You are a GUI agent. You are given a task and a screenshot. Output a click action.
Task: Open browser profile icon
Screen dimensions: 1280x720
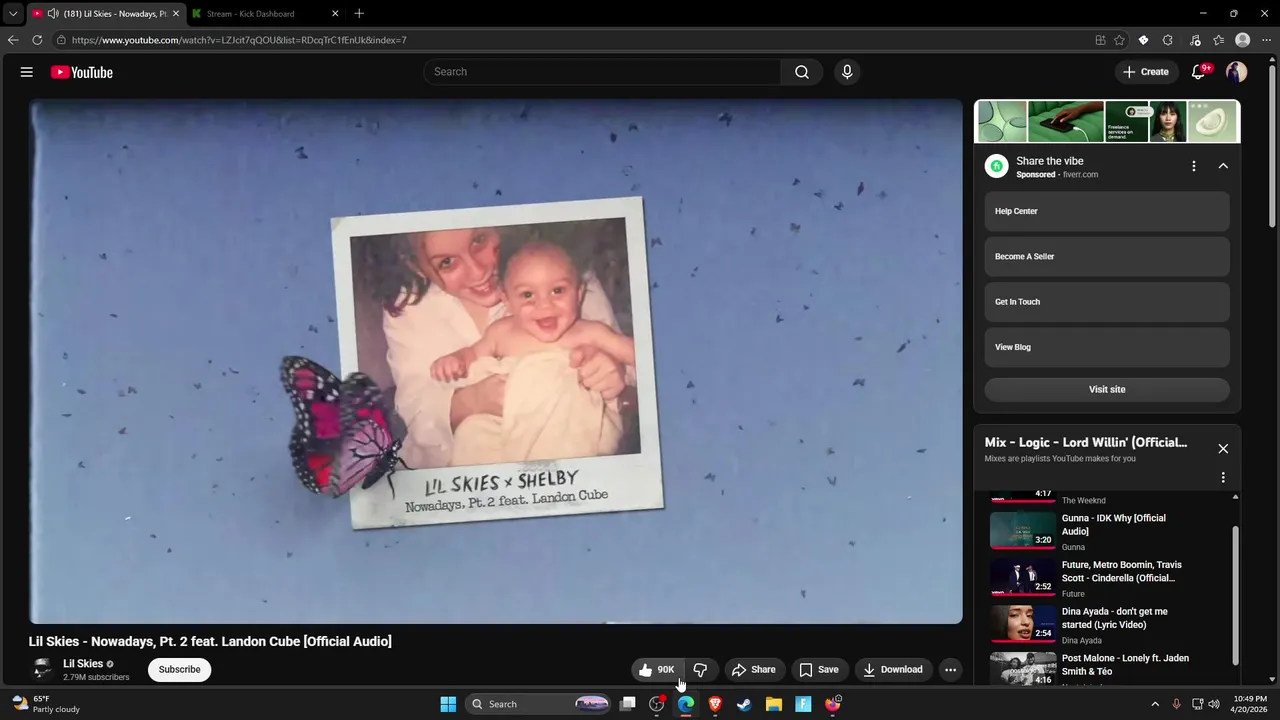pyautogui.click(x=1243, y=40)
